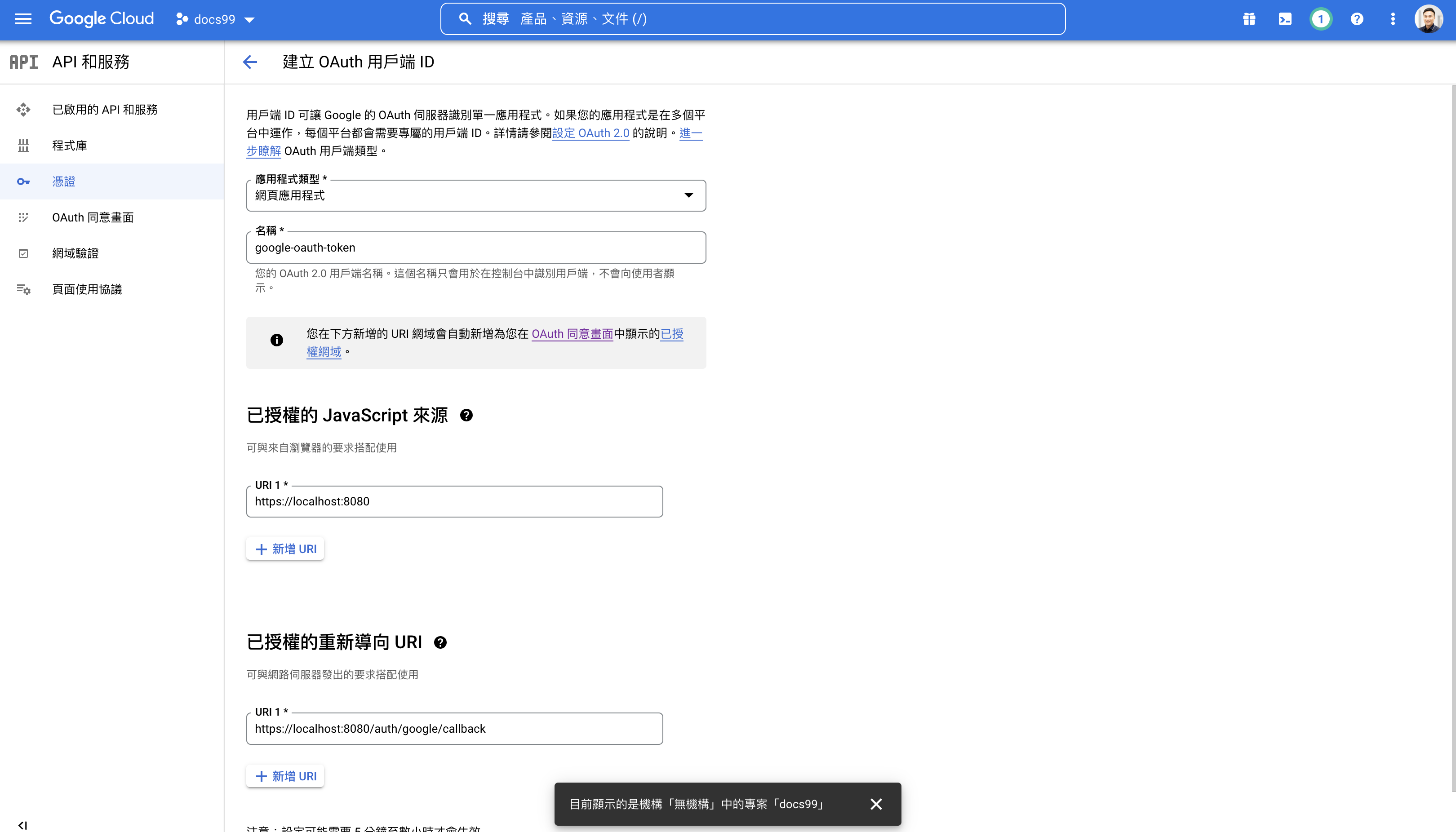
Task: Click the back arrow beside page title
Action: [250, 62]
